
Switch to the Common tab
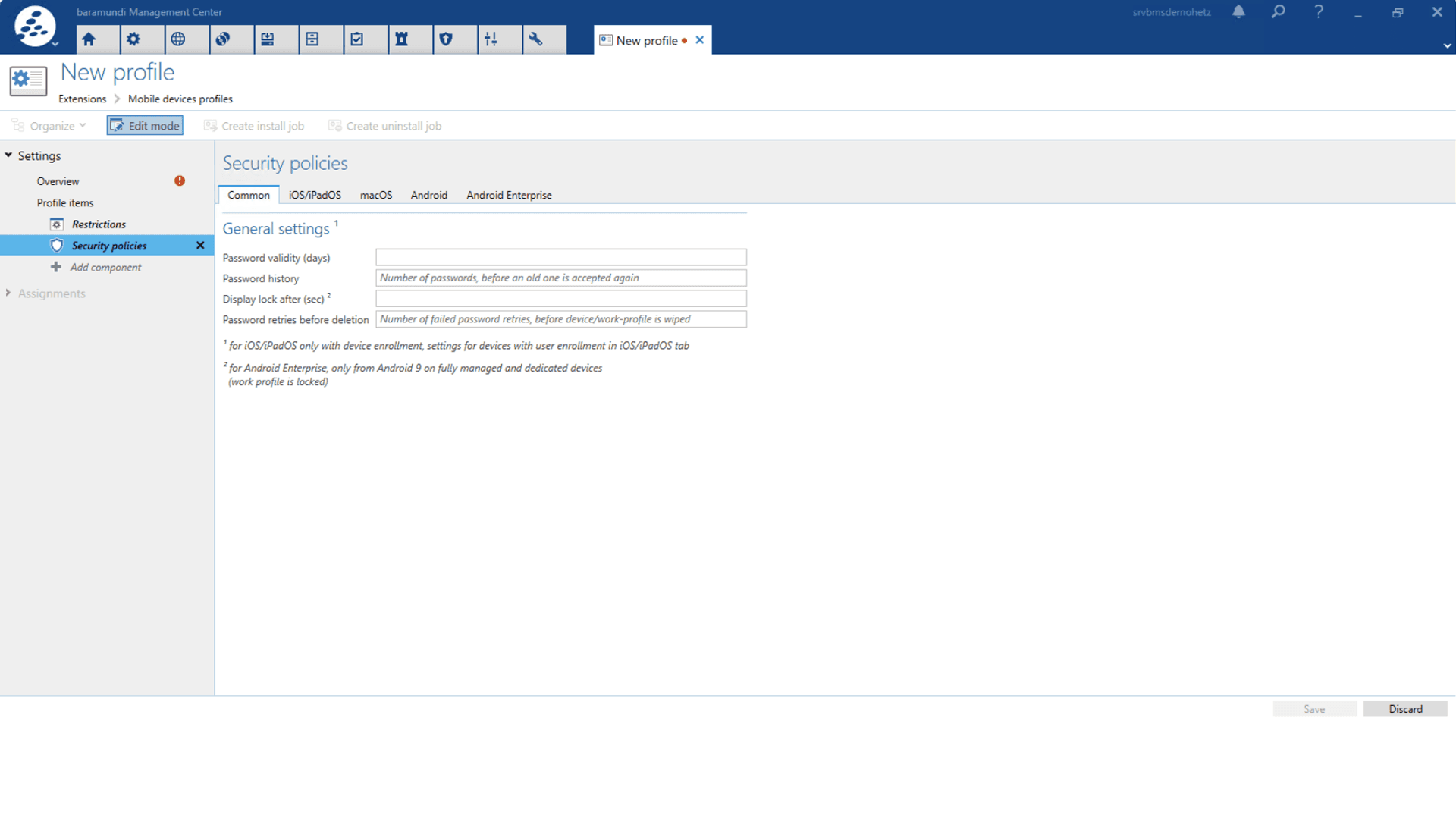coord(249,195)
